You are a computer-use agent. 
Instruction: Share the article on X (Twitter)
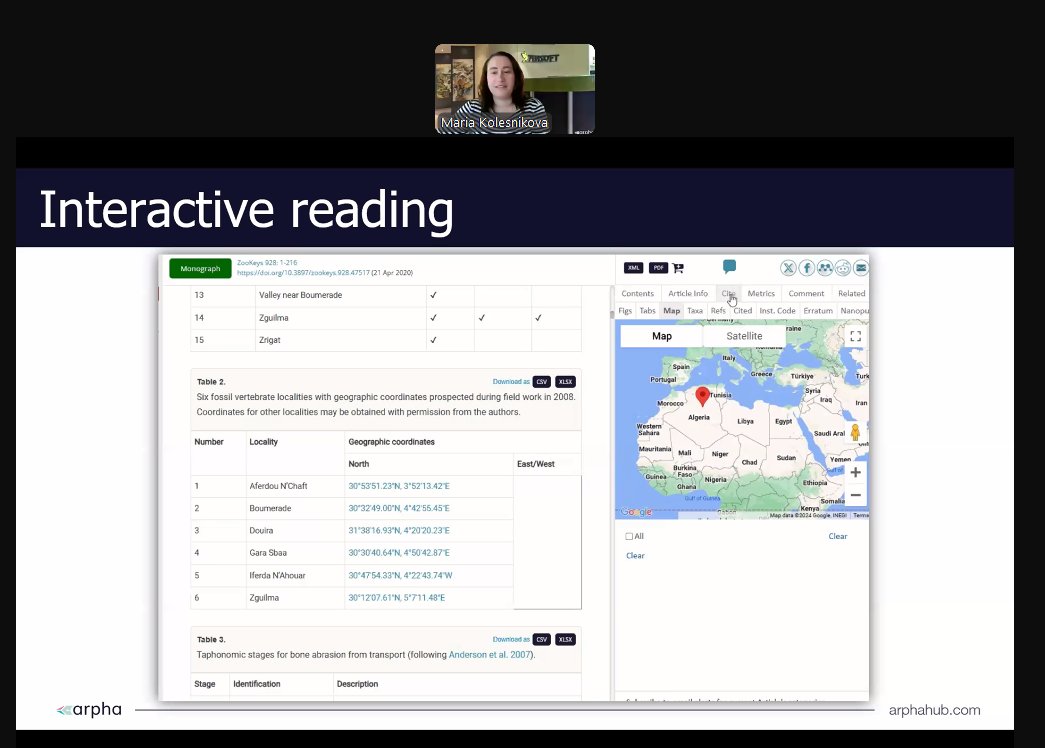(x=788, y=268)
